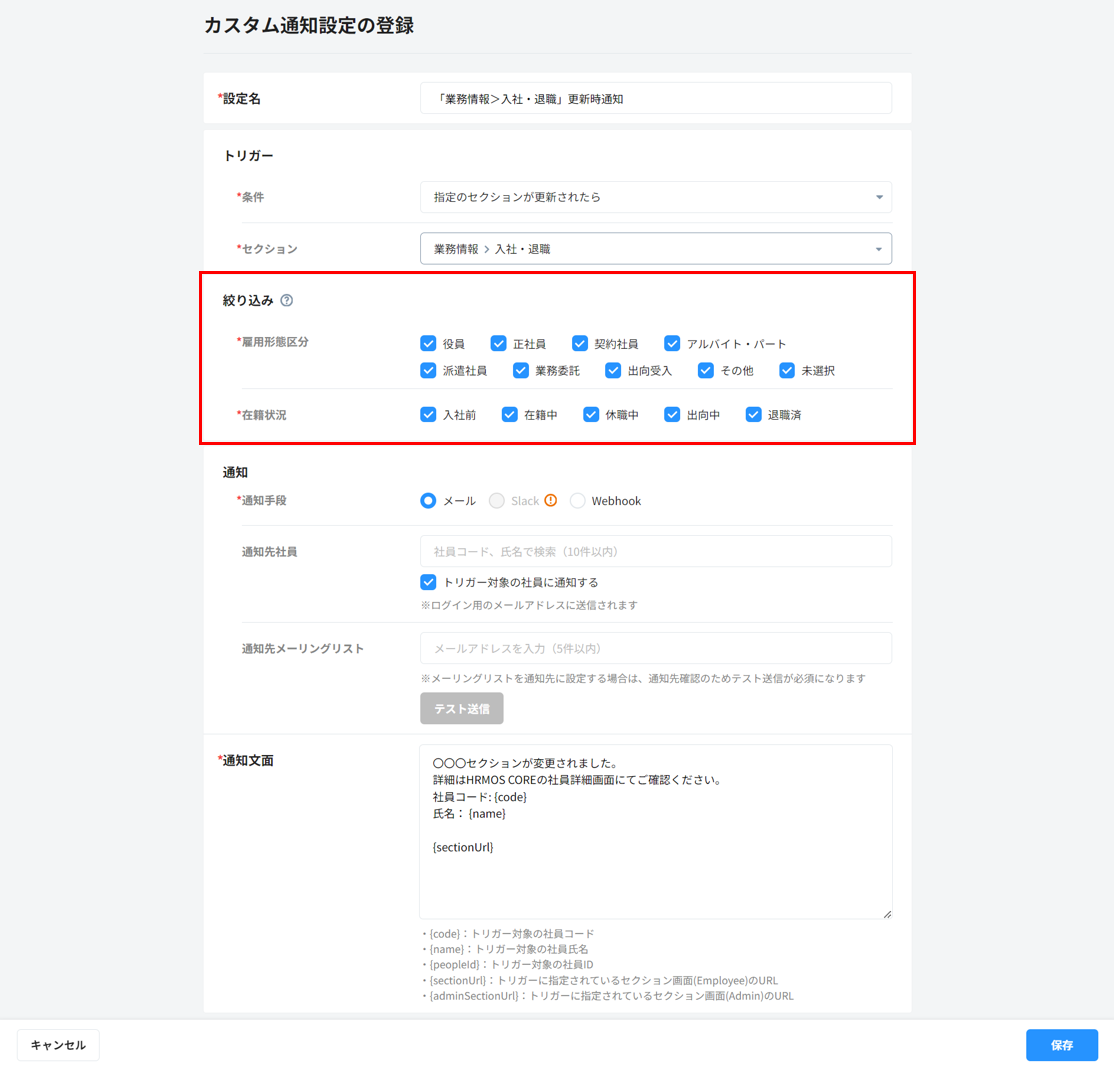Toggle the 業務委託 checkbox
This screenshot has width=1114, height=1070.
tap(521, 371)
